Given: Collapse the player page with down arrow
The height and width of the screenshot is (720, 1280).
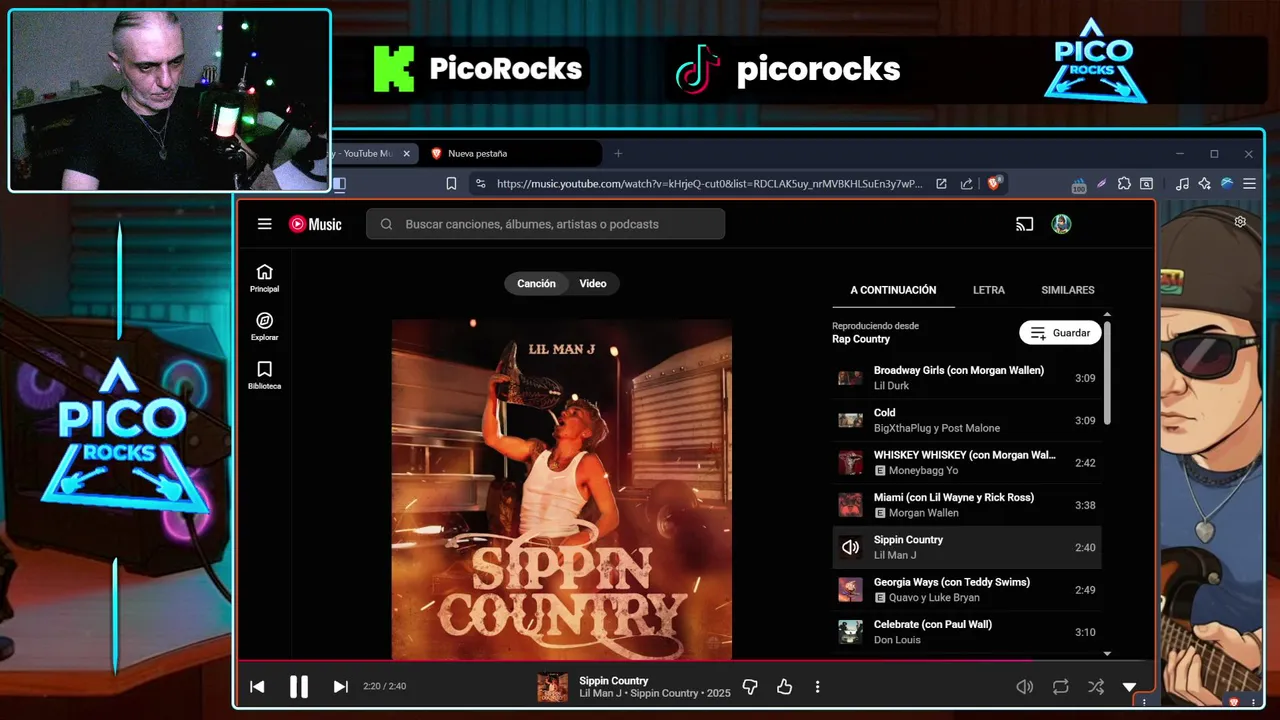Looking at the screenshot, I should click(1129, 687).
